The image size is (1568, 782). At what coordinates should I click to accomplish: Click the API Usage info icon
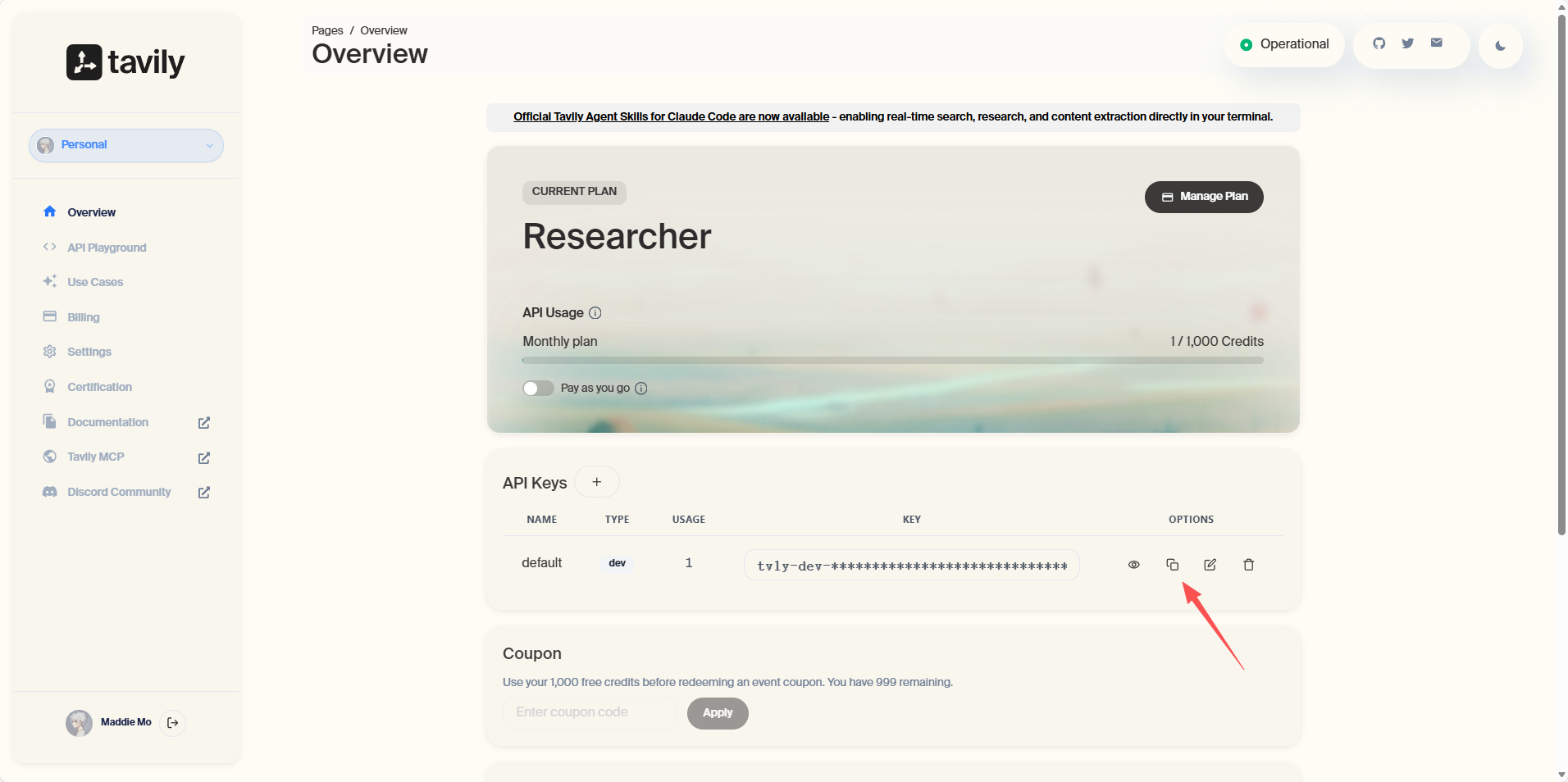(x=595, y=313)
